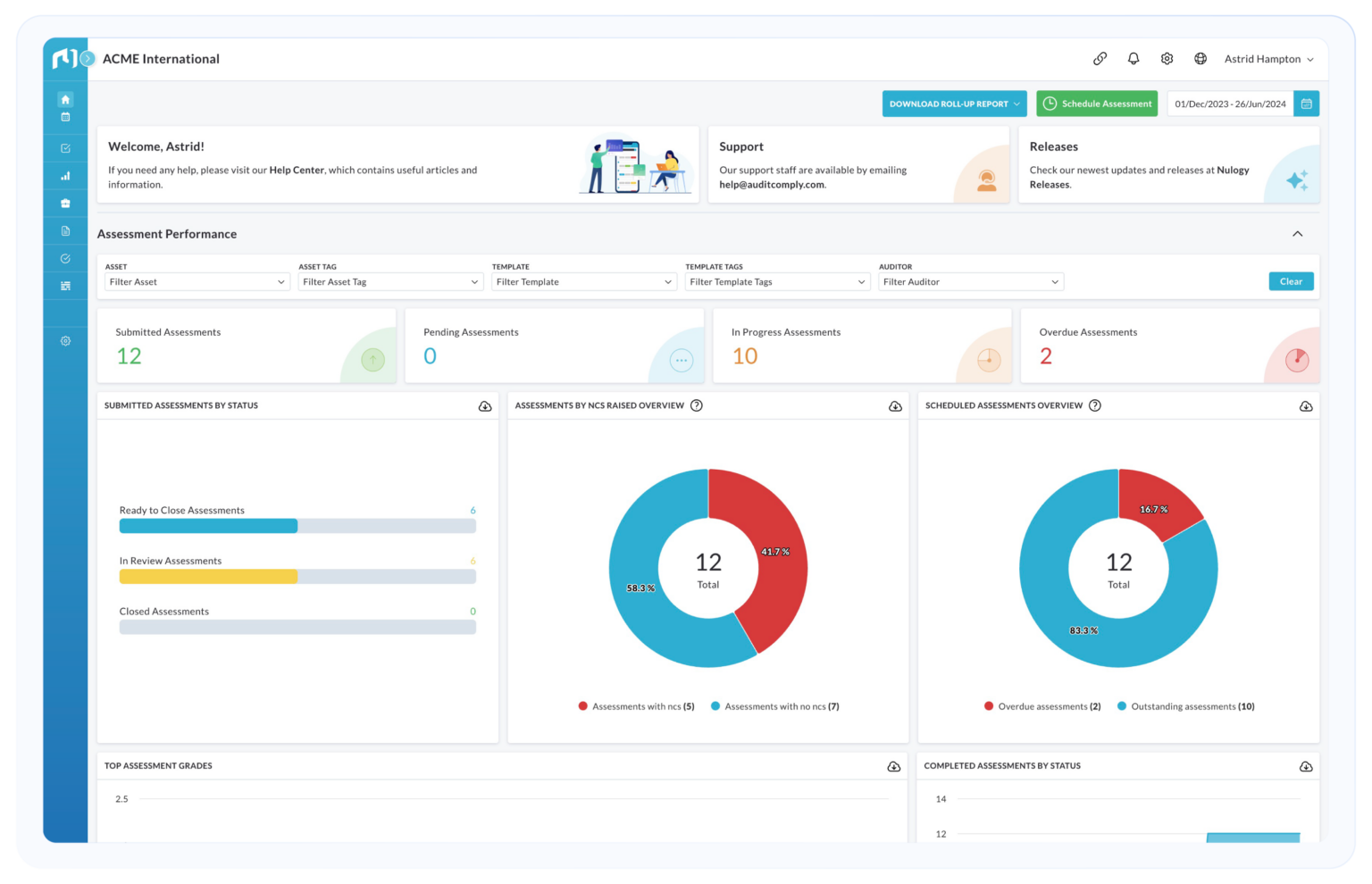This screenshot has height=884, width=1372.
Task: Click the circled checkmark sidebar icon
Action: pos(65,258)
